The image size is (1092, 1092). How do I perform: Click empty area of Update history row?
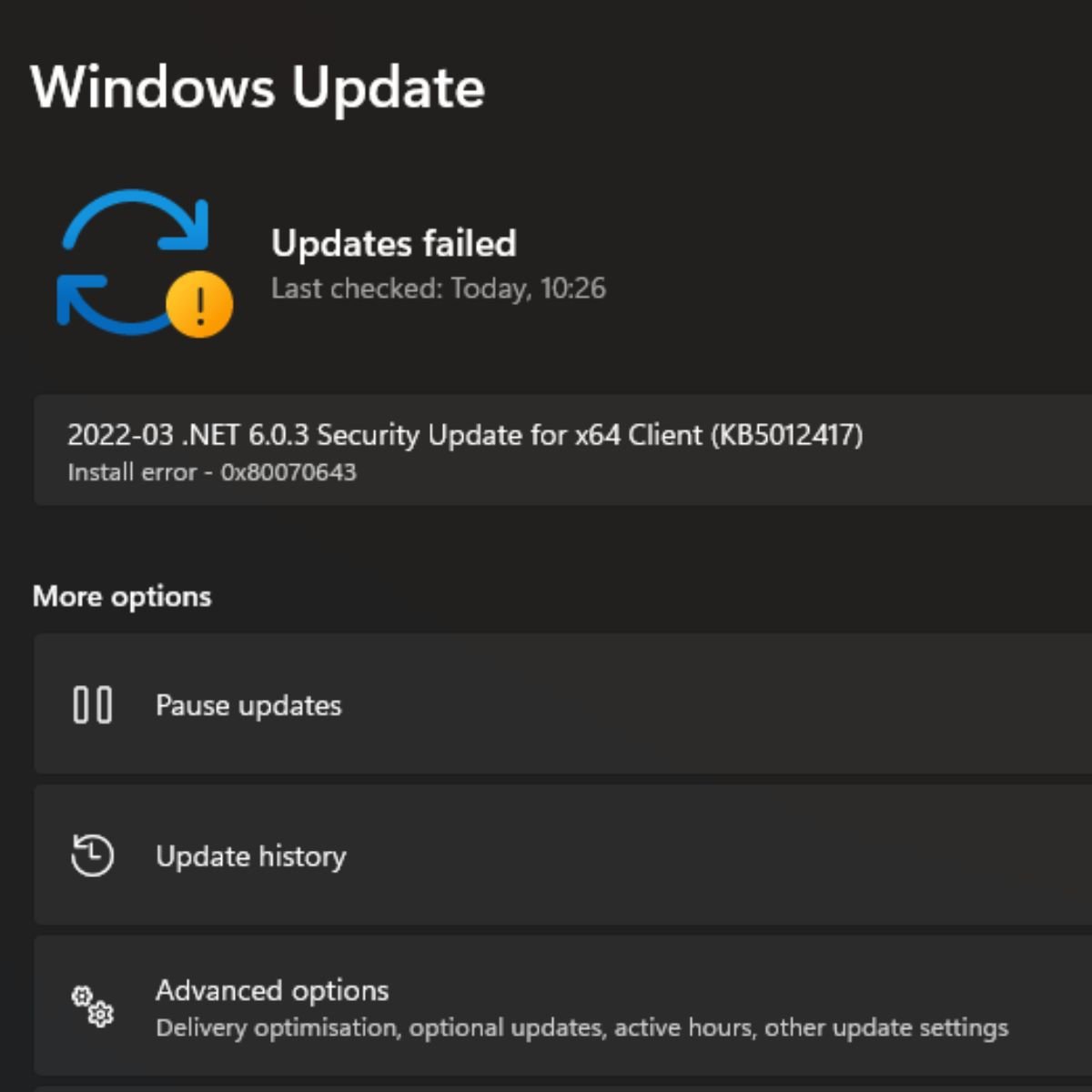tap(728, 855)
